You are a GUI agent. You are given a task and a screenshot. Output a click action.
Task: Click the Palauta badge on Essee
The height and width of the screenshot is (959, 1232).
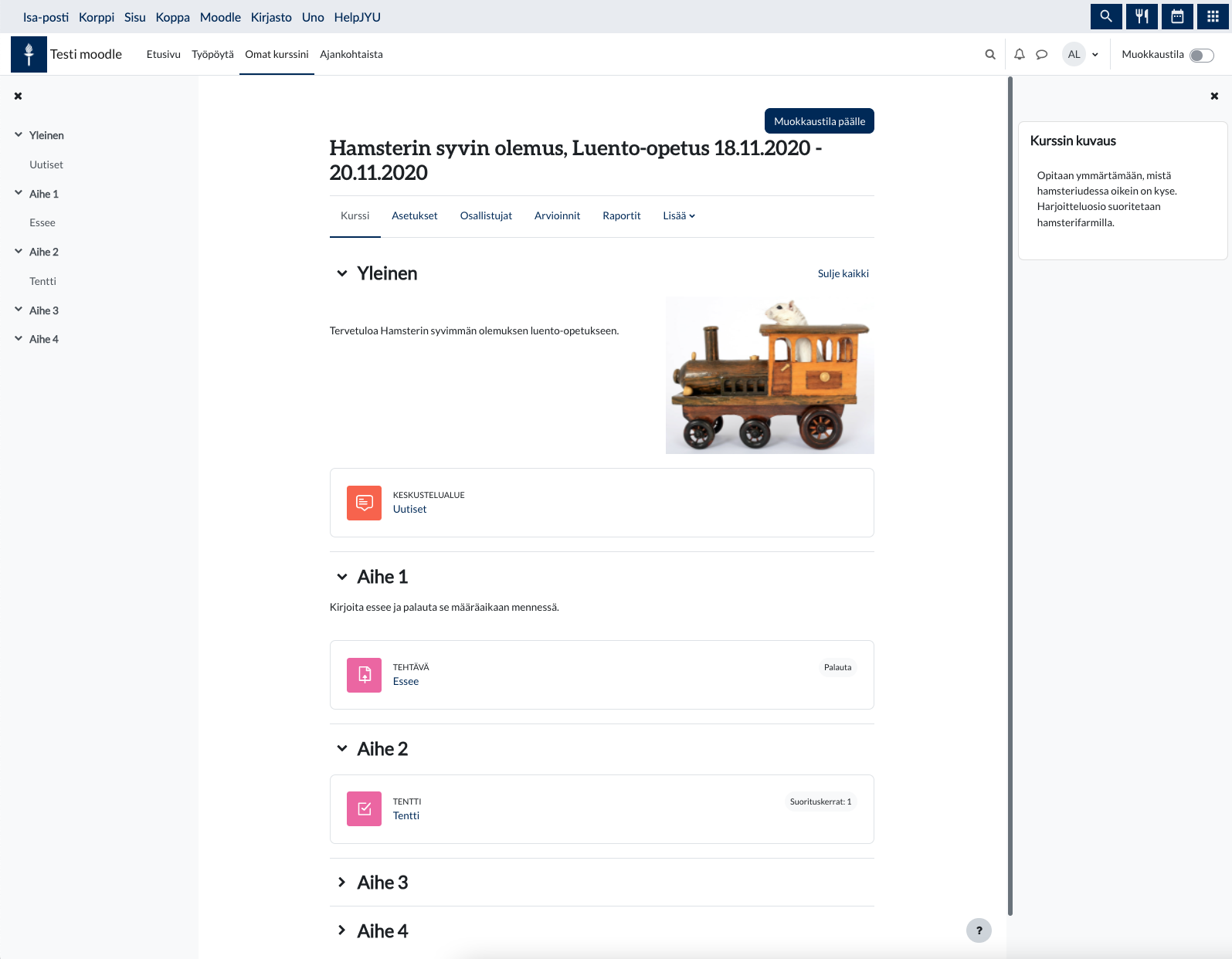click(837, 667)
